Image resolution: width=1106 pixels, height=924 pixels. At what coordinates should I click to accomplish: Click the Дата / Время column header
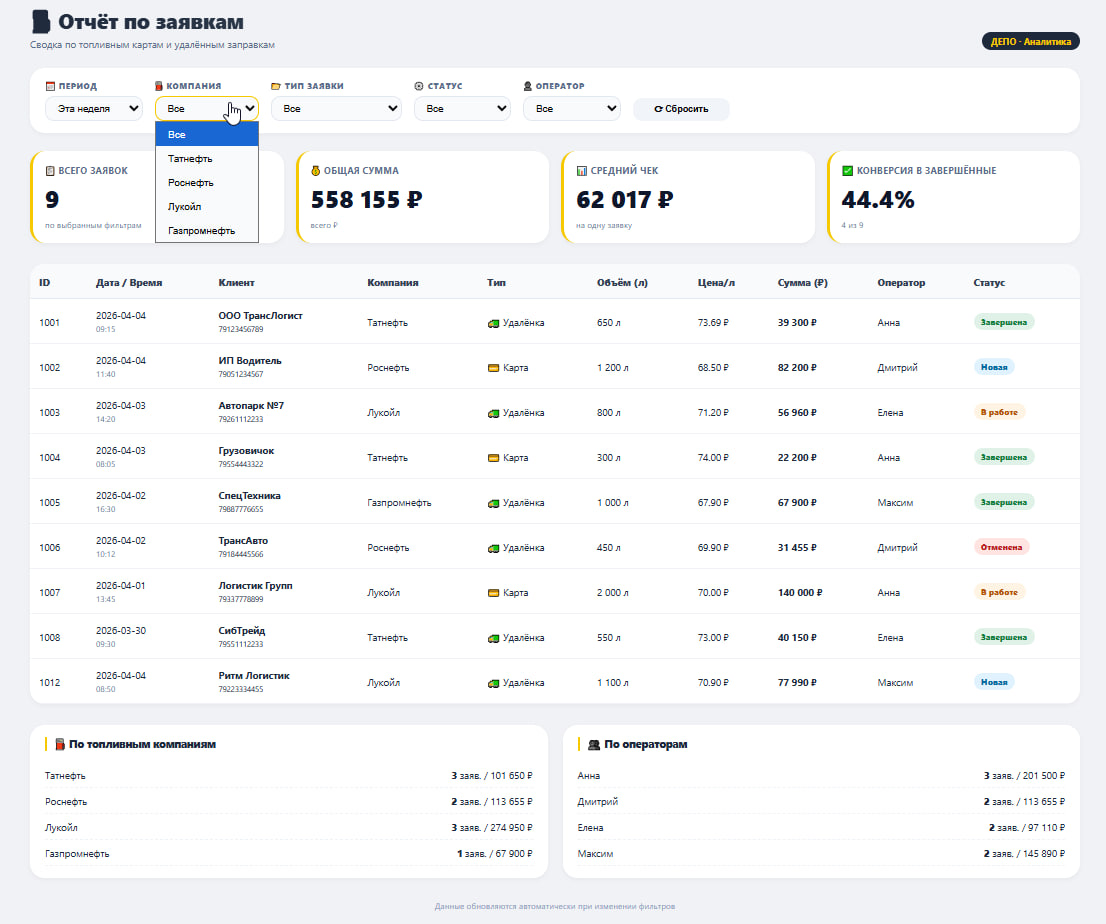tap(129, 283)
